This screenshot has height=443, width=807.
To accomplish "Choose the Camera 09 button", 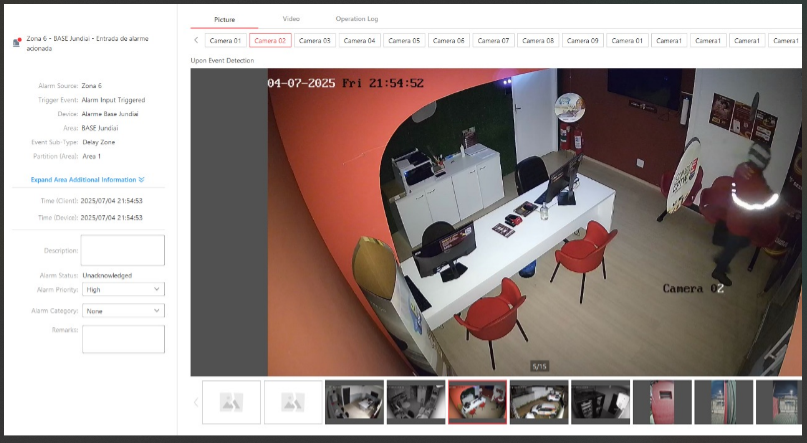I will 582,41.
